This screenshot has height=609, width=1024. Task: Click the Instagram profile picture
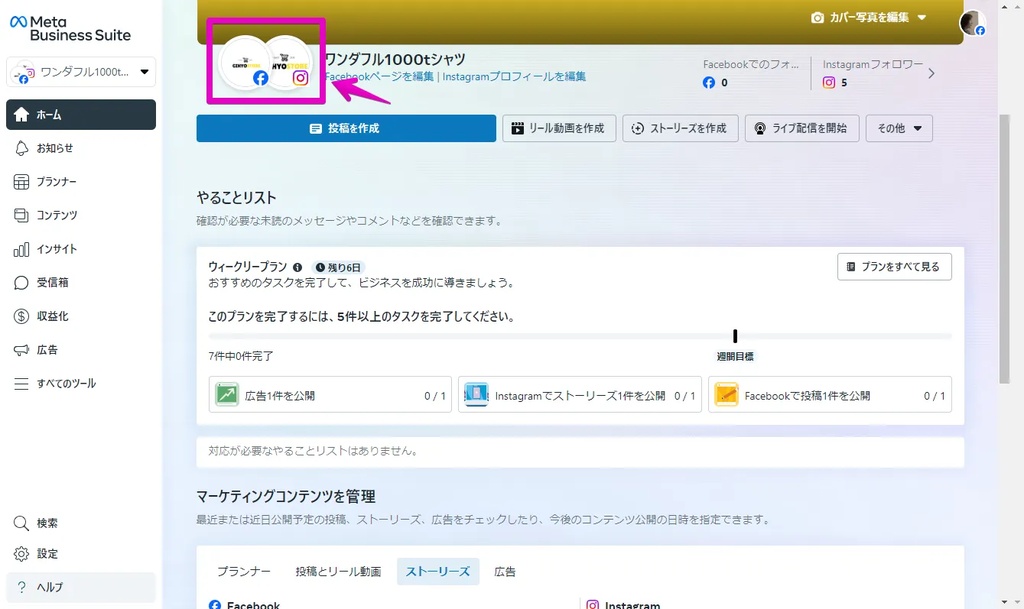(x=289, y=63)
